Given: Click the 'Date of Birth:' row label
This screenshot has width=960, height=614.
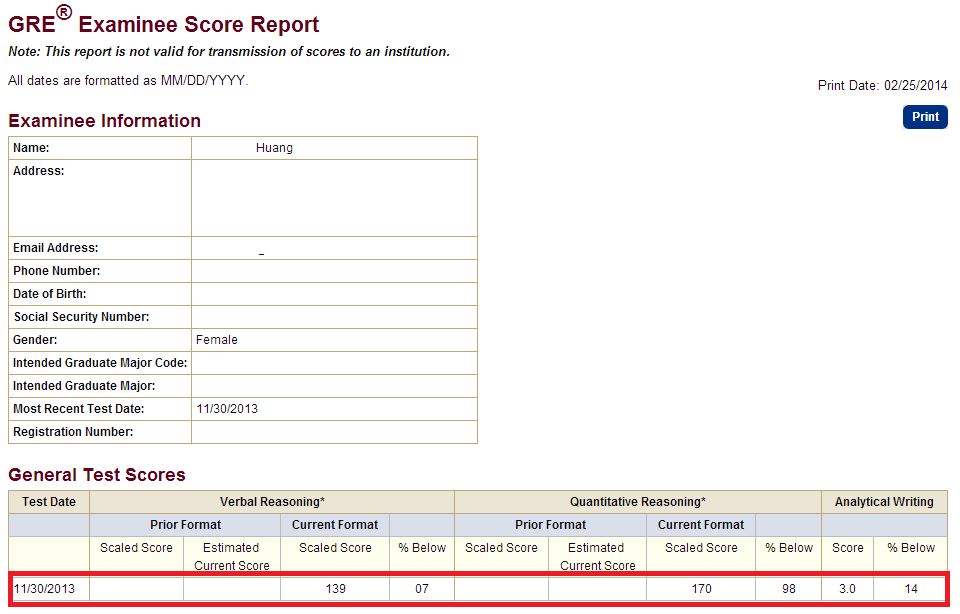Looking at the screenshot, I should tap(50, 294).
